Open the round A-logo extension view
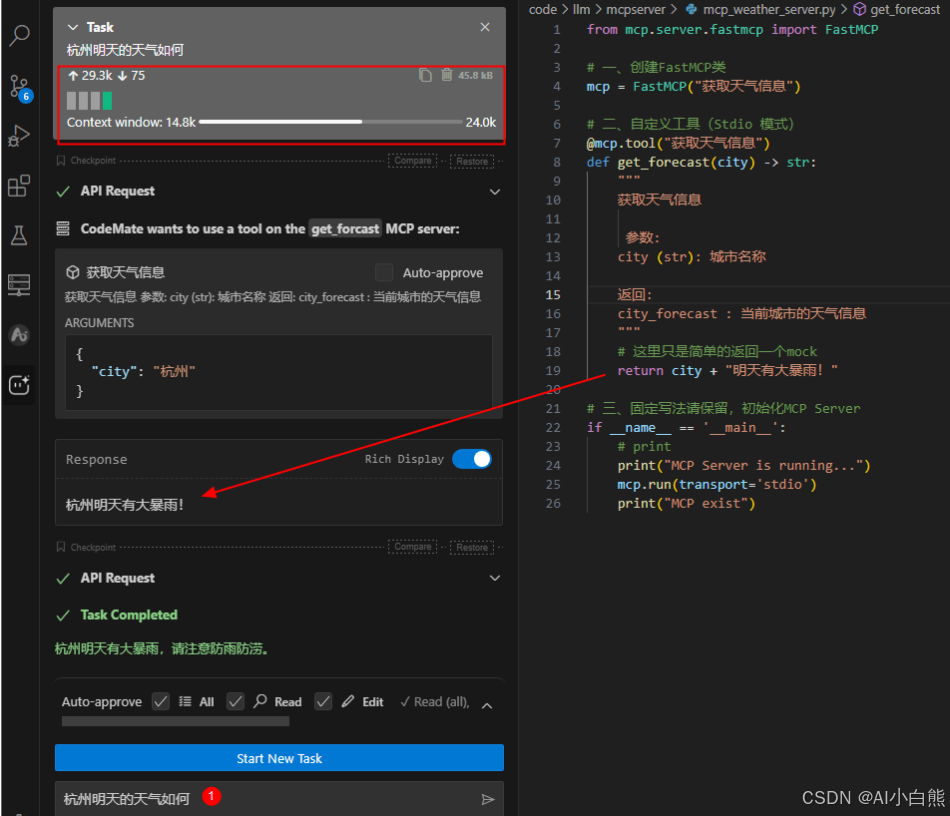The image size is (950, 816). tap(19, 334)
